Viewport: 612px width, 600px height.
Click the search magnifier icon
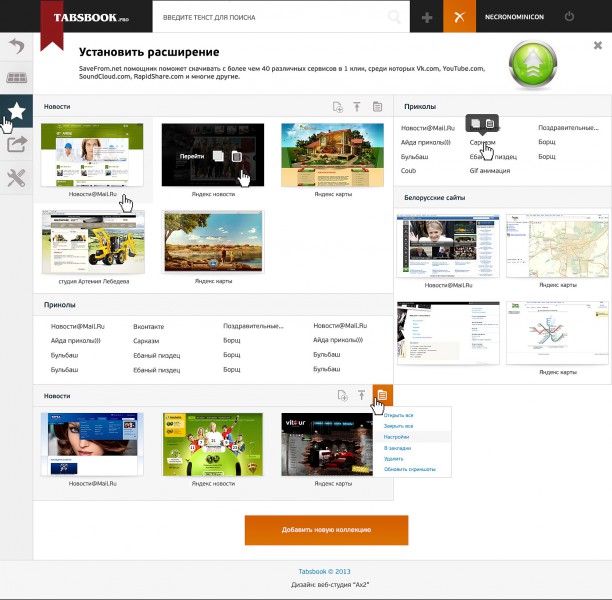394,17
